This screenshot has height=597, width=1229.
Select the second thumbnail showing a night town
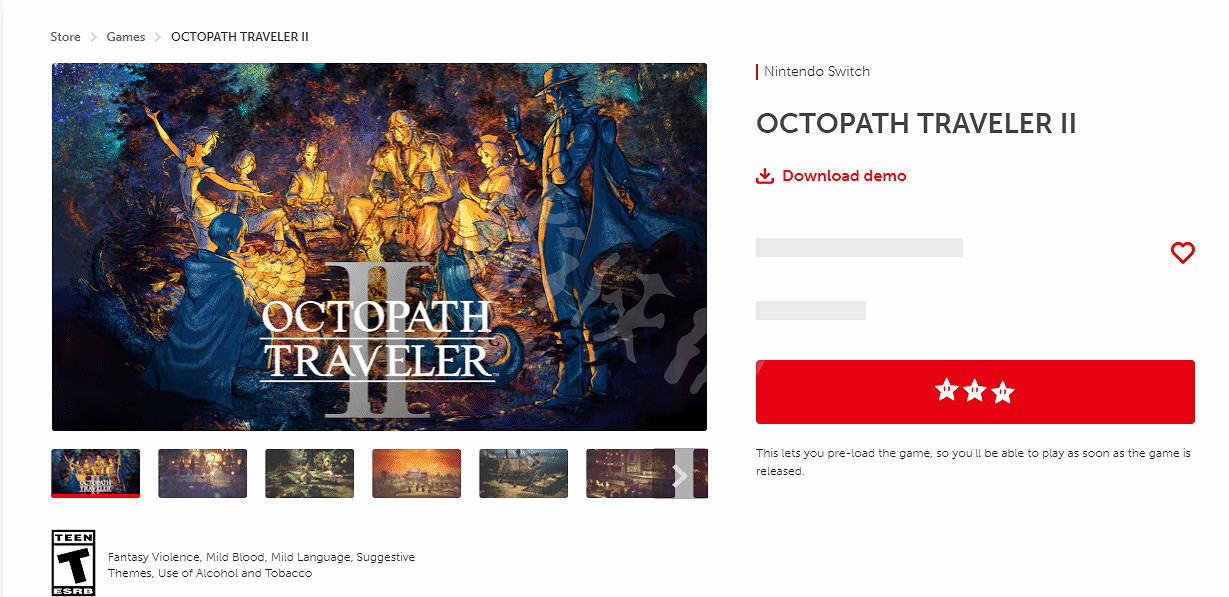click(x=202, y=473)
